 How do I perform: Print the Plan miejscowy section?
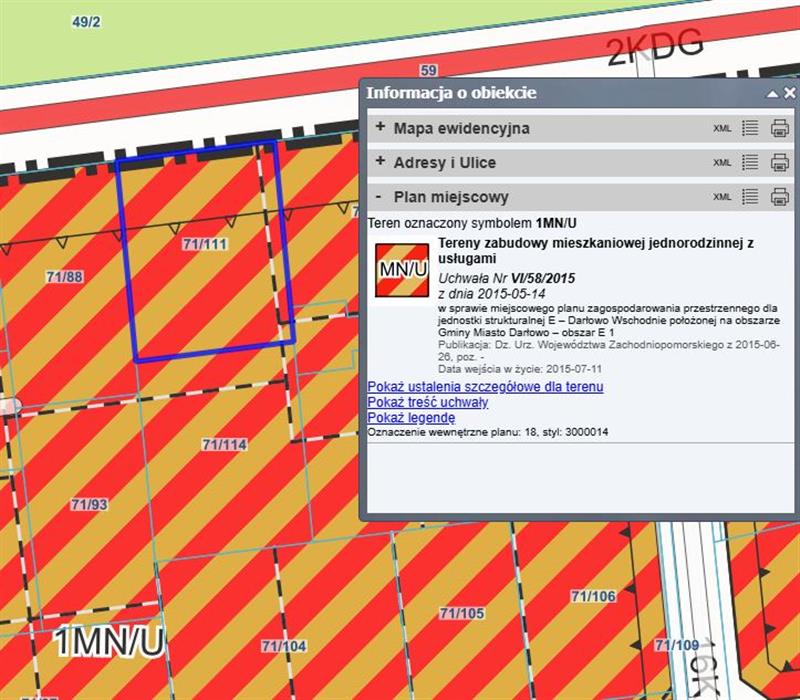(x=780, y=197)
